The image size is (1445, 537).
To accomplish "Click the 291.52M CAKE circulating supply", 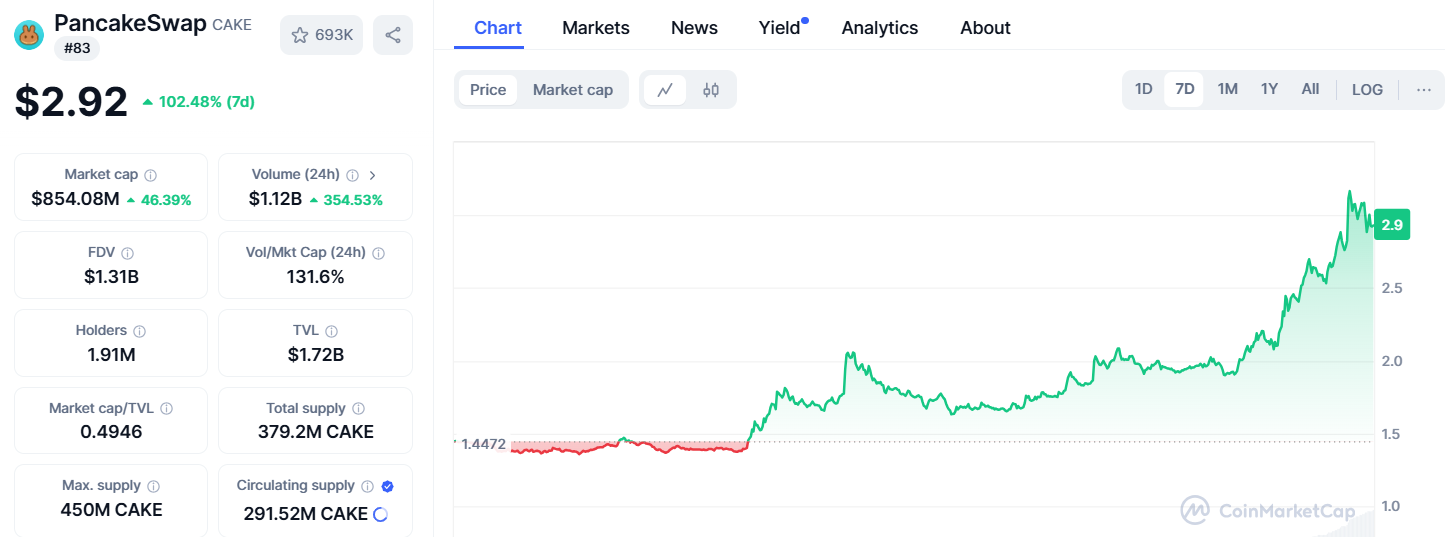I will pos(306,514).
